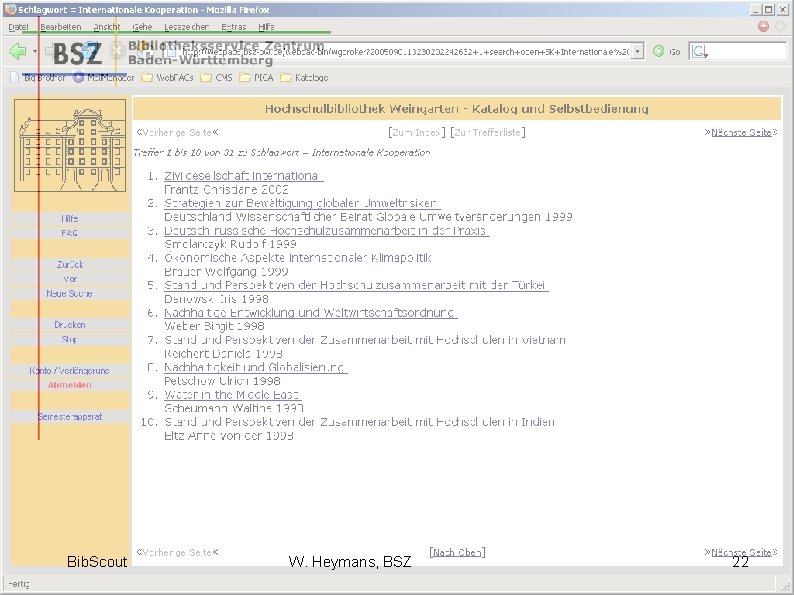Open the CMS bookmark folder
The image size is (794, 595).
click(216, 77)
